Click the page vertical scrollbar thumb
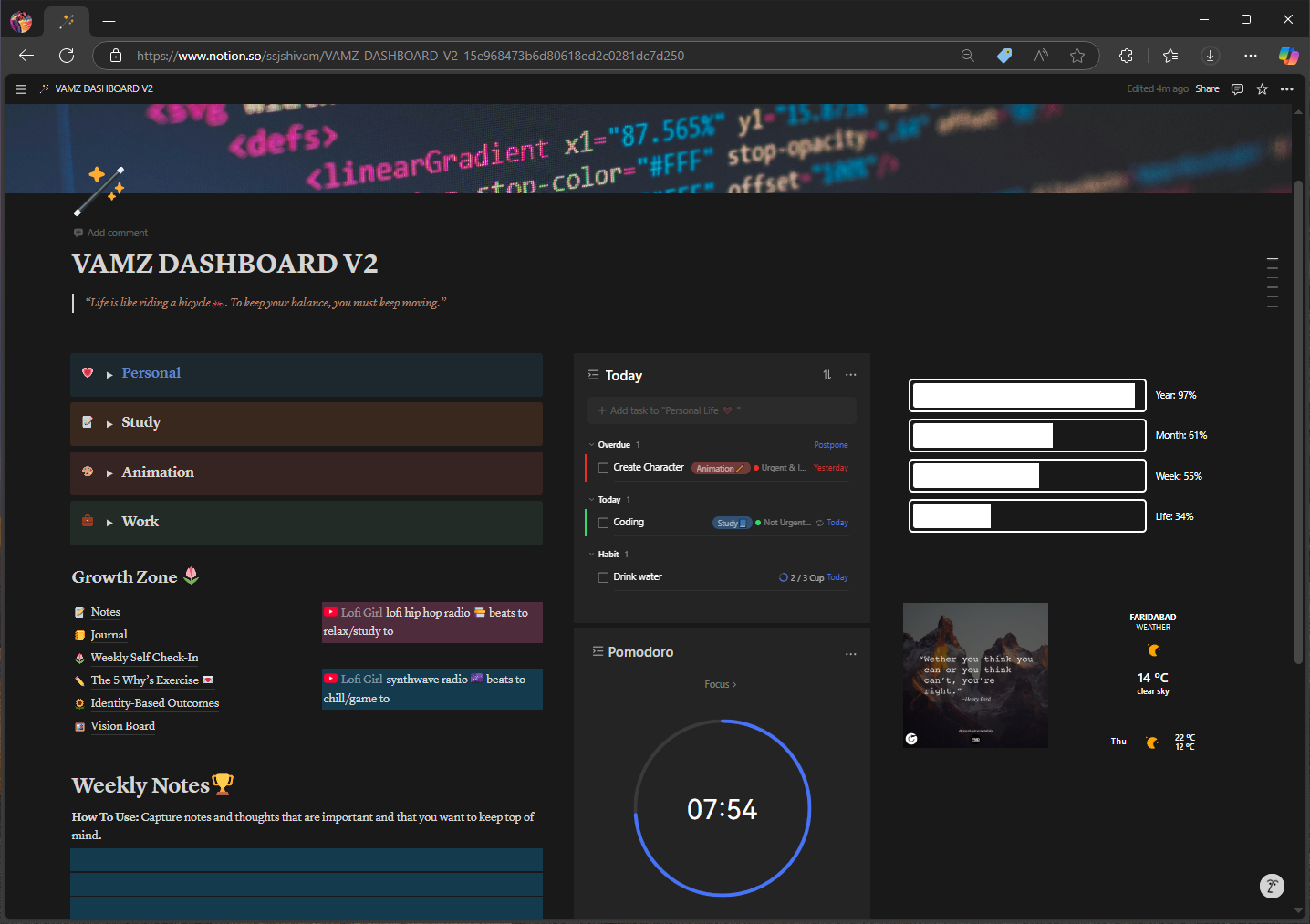Screen dimensions: 1310x924 pyautogui.click(x=1298, y=421)
